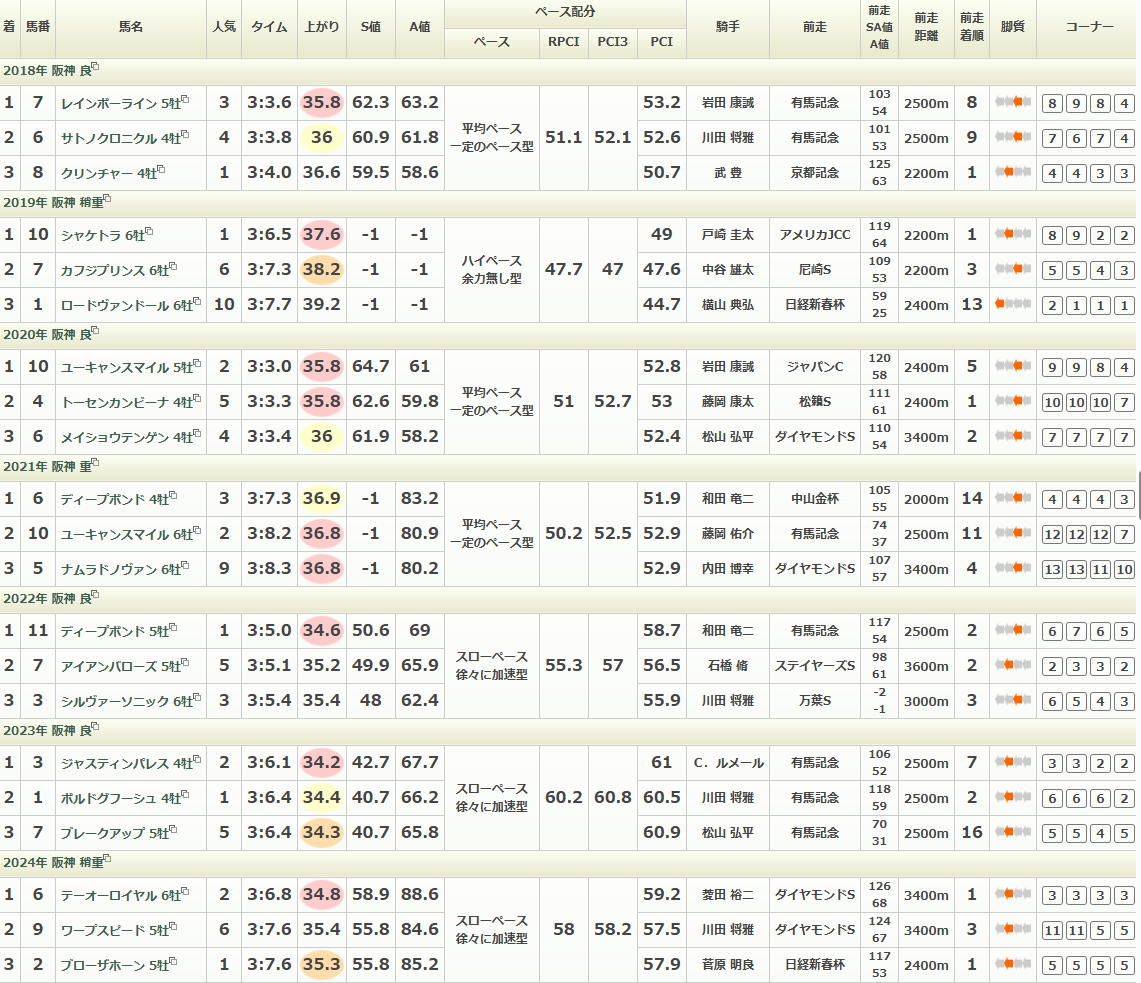
Task: Click corner position box 13 in ナムラドノヴァン row
Action: tap(1051, 569)
